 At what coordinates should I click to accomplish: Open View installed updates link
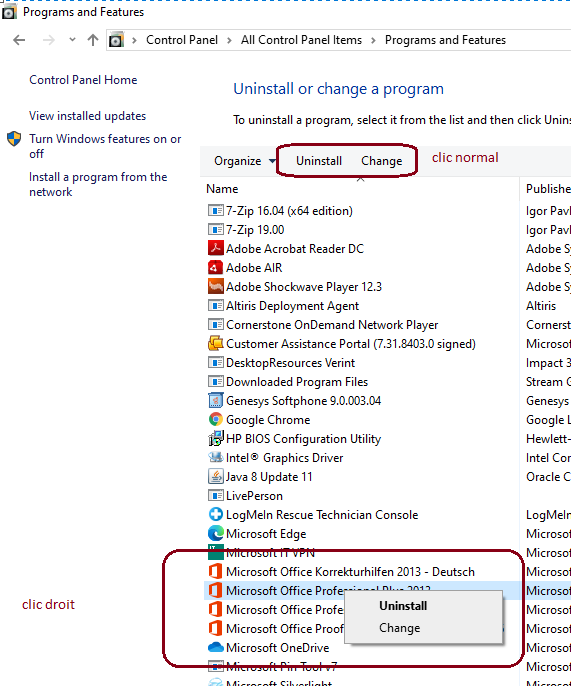click(x=88, y=116)
